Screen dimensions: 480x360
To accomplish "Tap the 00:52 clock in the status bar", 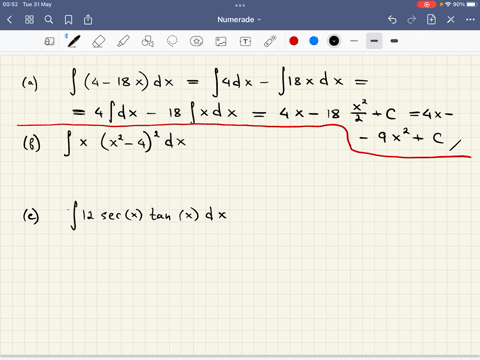I will click(x=10, y=4).
